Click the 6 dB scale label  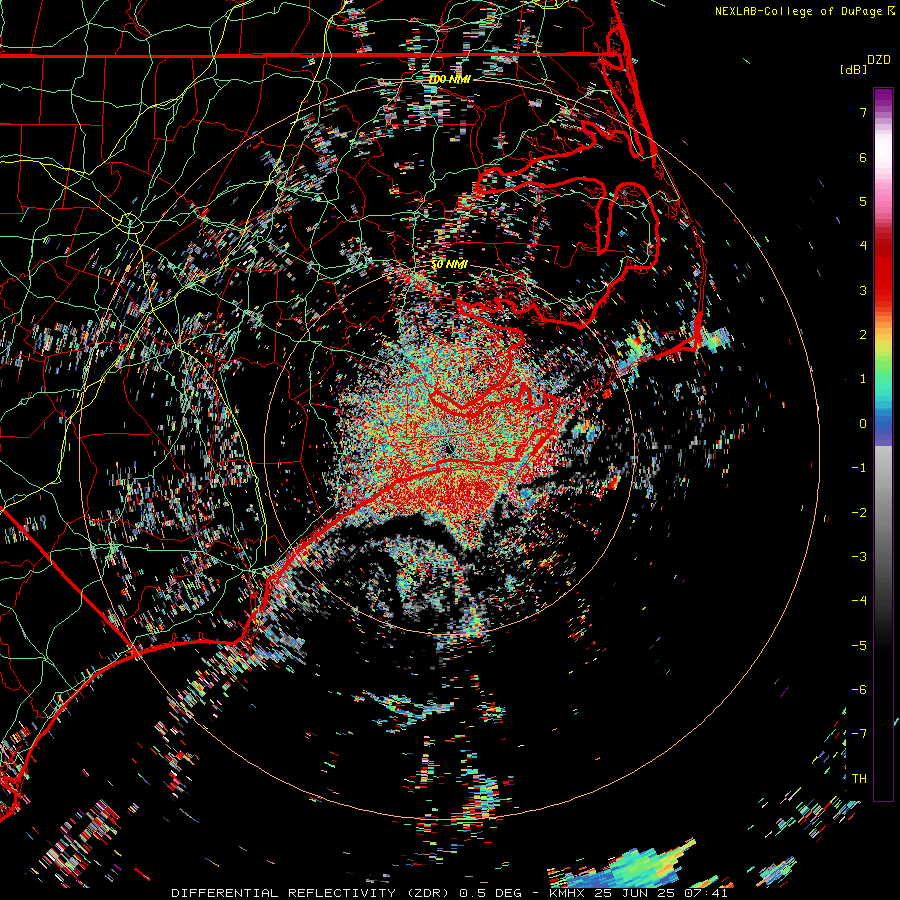[863, 157]
